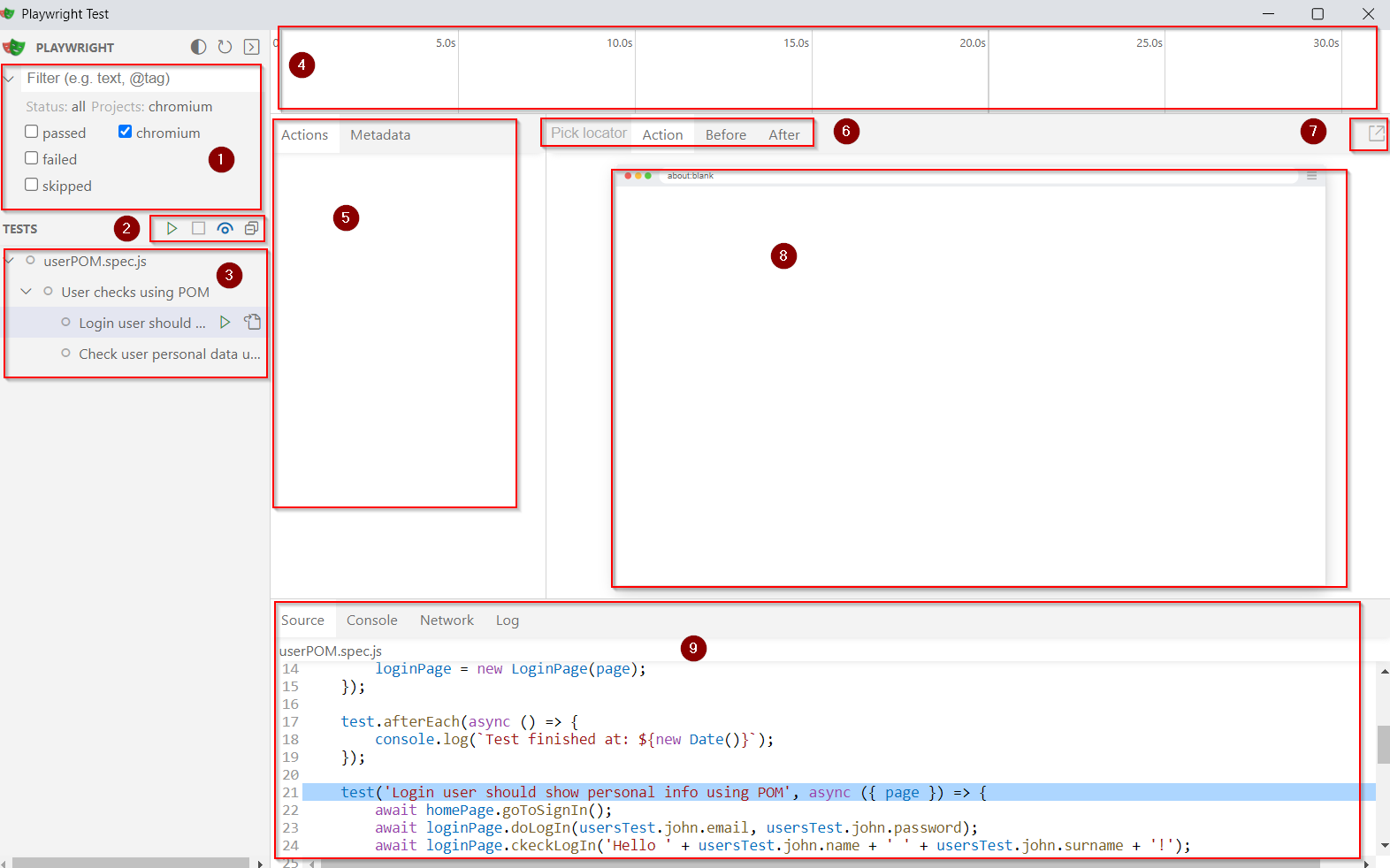Click the timeline at 20.0s marker
Viewport: 1390px width, 868px height.
(973, 42)
